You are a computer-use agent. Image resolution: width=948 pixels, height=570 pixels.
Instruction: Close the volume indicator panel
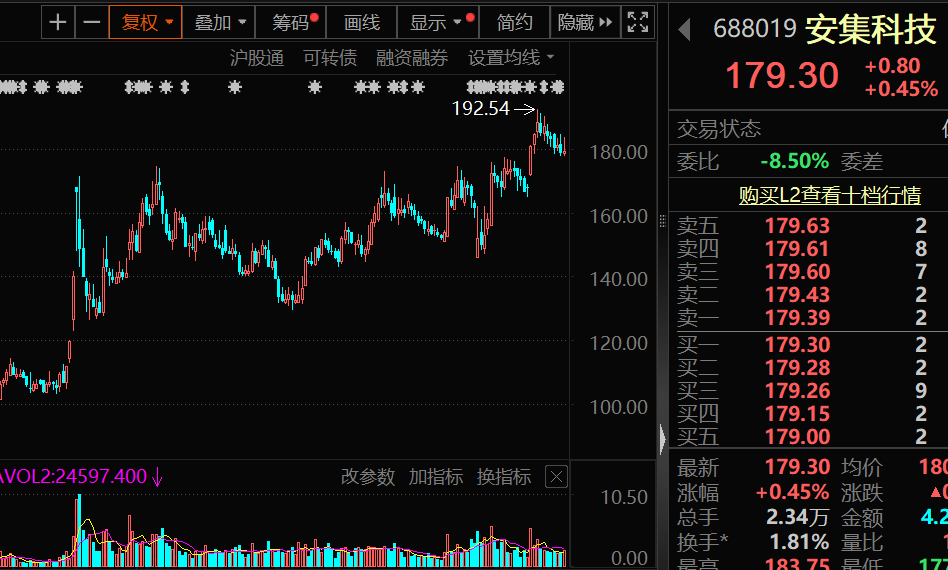click(x=556, y=477)
